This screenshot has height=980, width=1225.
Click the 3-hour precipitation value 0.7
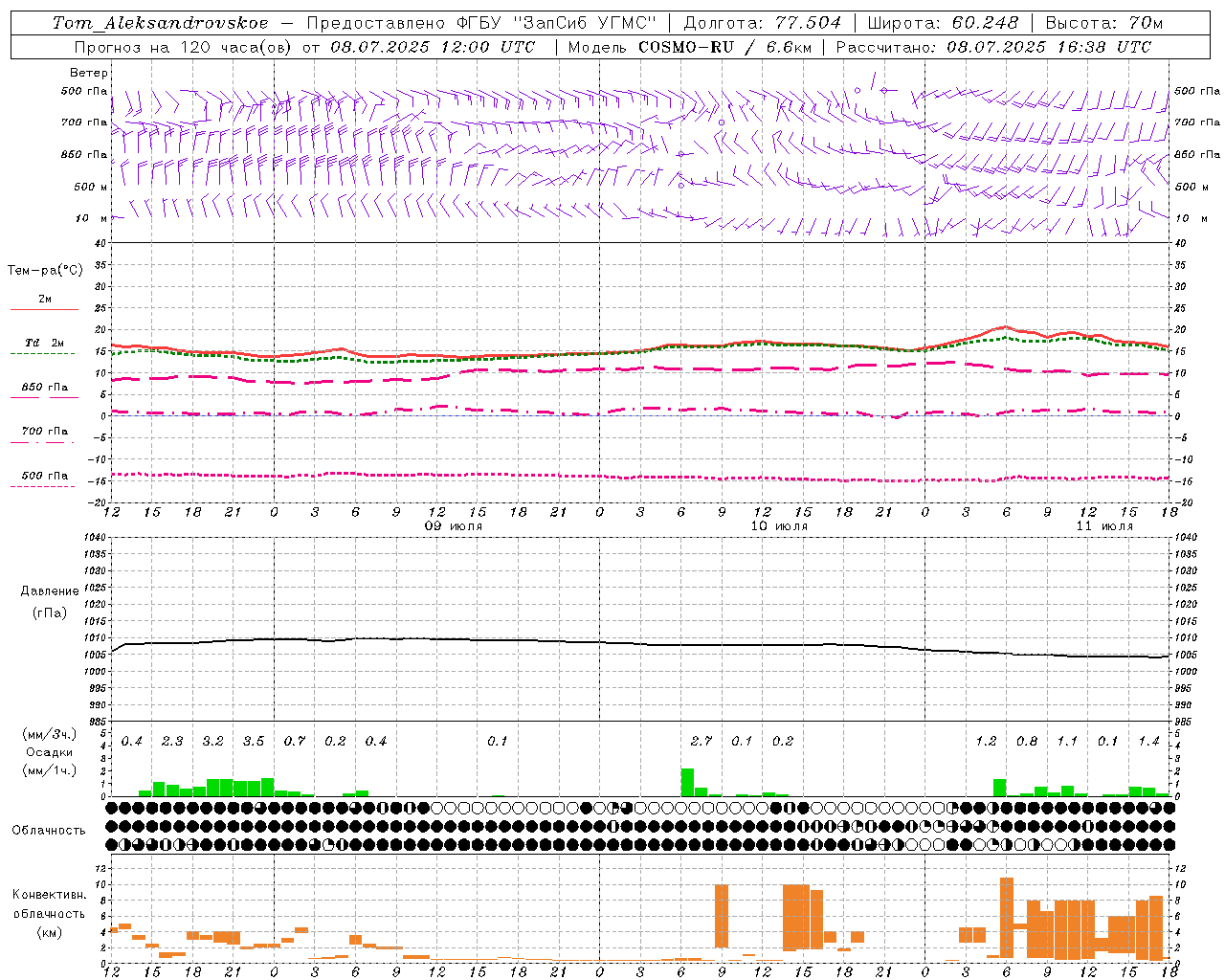tap(294, 742)
